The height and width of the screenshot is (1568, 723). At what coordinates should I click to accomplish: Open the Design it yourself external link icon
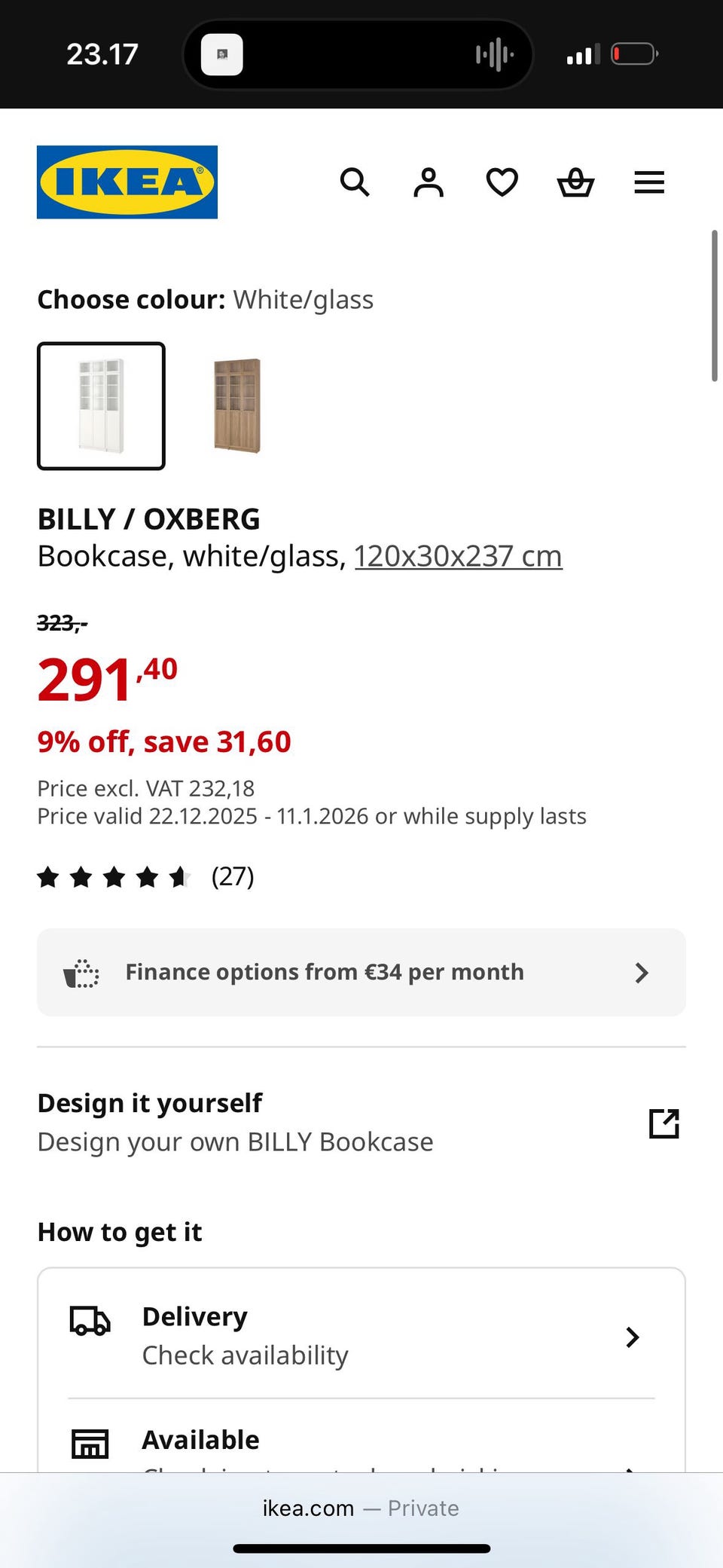point(664,1123)
